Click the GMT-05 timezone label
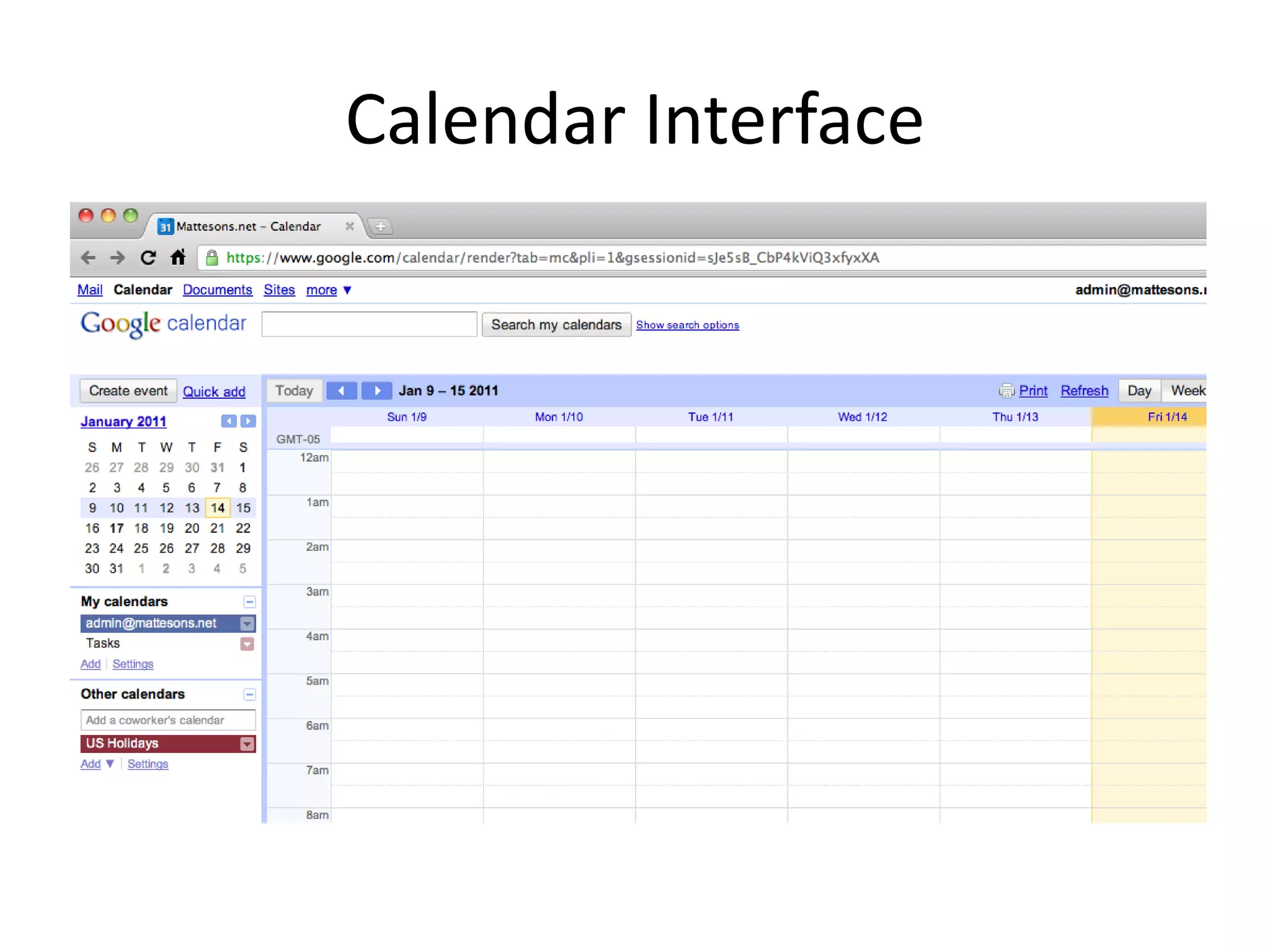The width and height of the screenshot is (1270, 952). (x=298, y=439)
